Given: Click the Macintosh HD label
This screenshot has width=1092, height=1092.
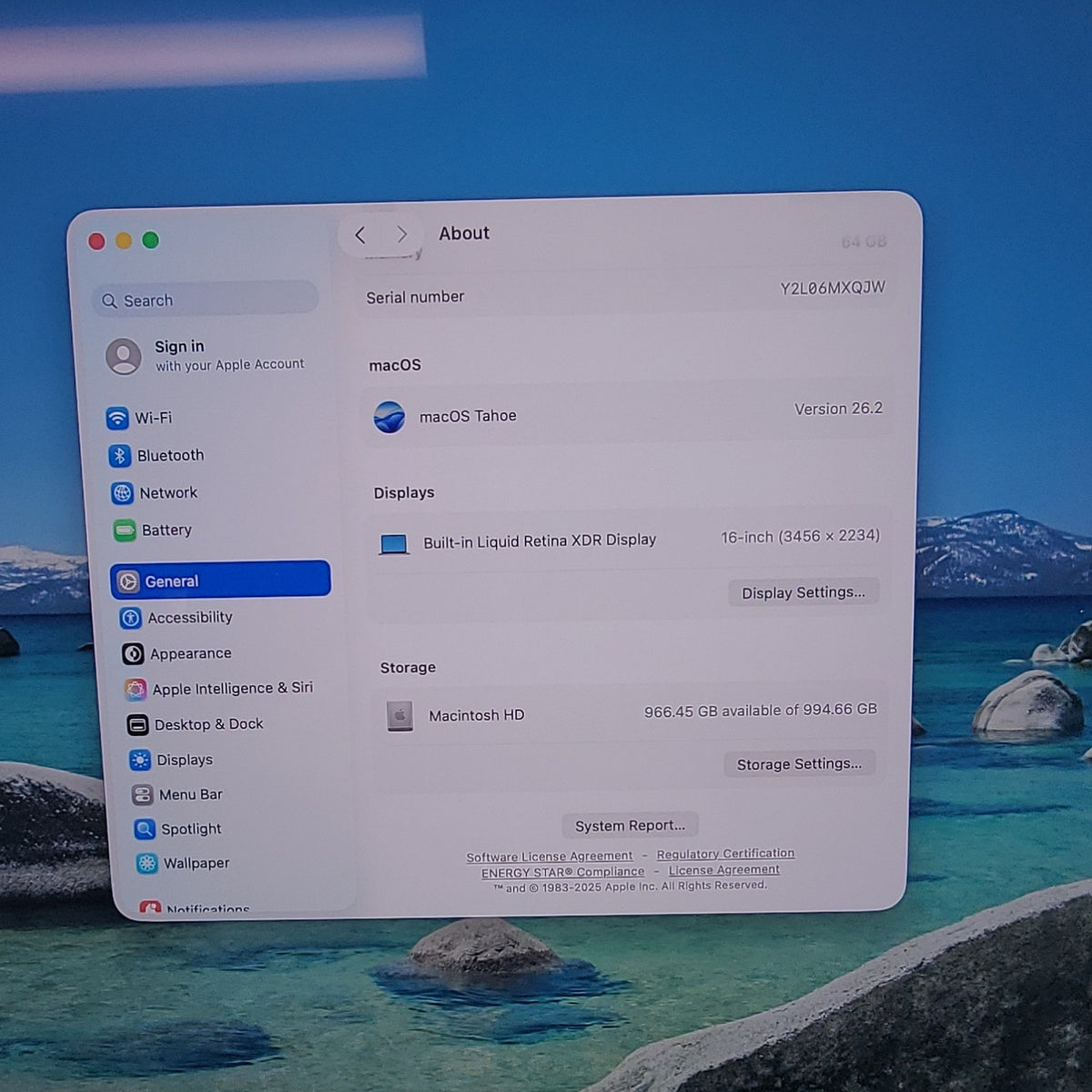Looking at the screenshot, I should 476,715.
